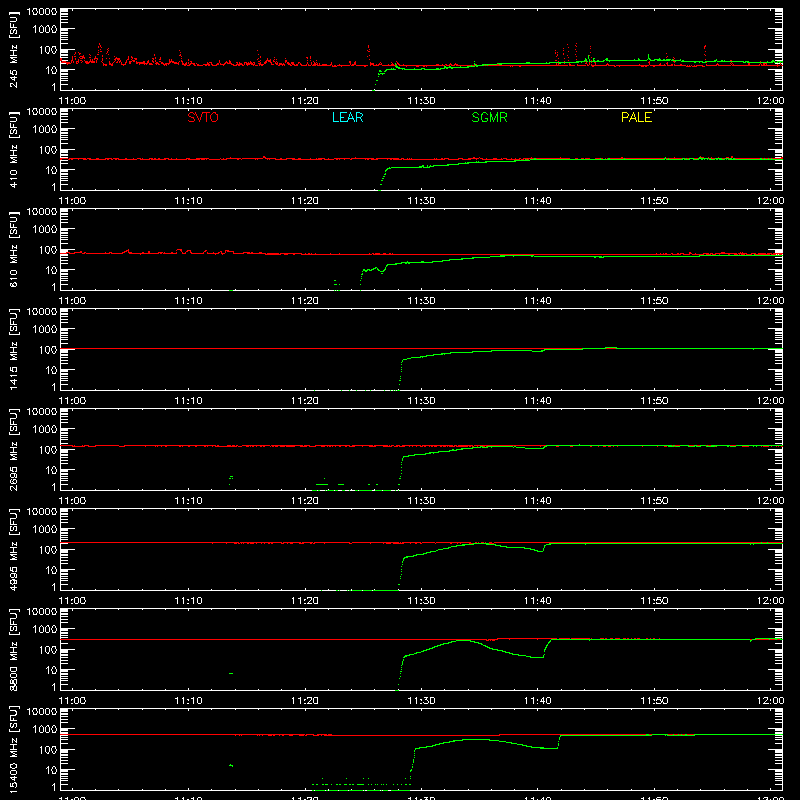Image resolution: width=800 pixels, height=800 pixels.
Task: Click the cyan LEAR station label
Action: (x=347, y=117)
